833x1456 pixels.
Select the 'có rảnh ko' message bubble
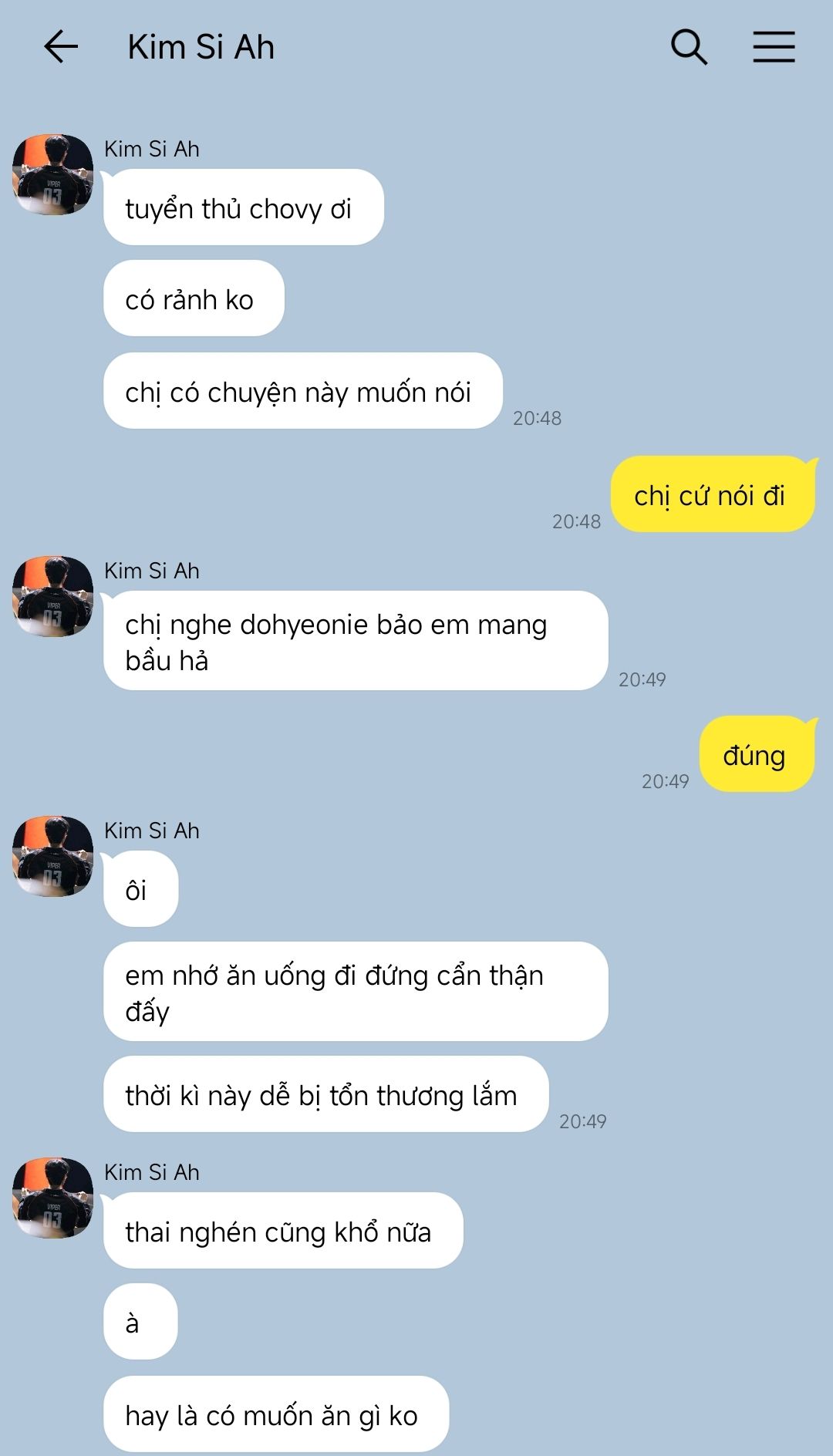click(194, 298)
